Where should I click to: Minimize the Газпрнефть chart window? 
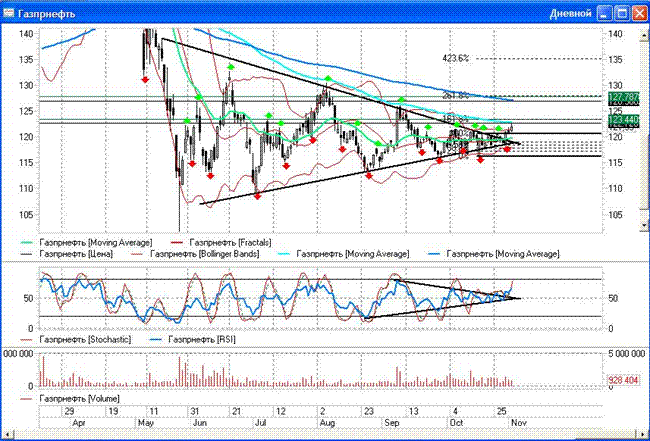(604, 13)
